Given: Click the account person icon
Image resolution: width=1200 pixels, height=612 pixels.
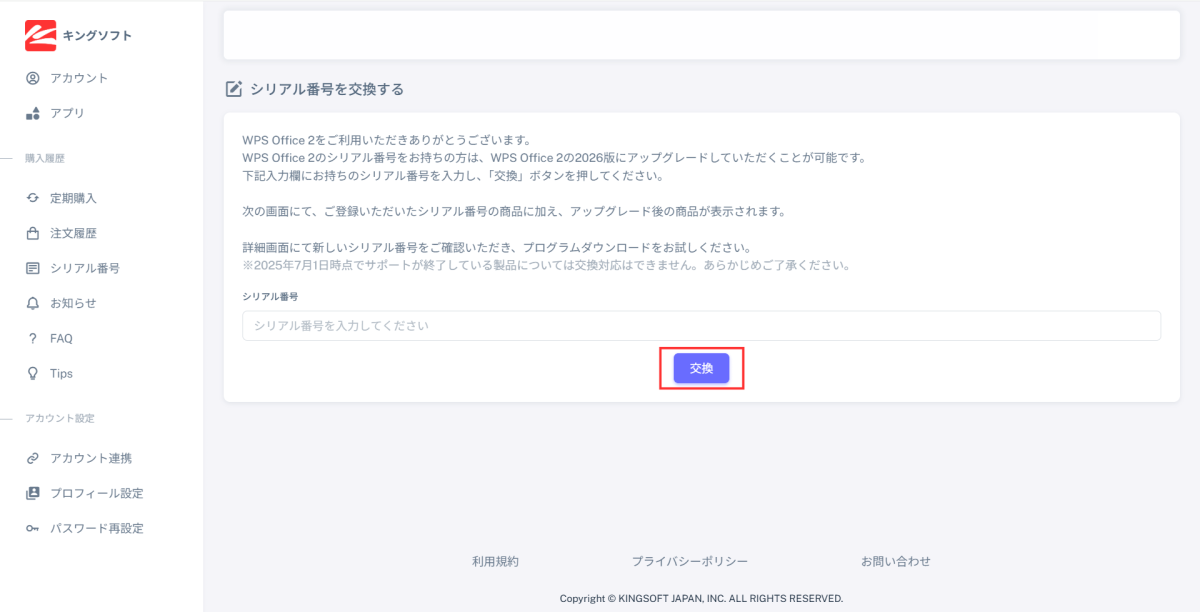Looking at the screenshot, I should (x=33, y=78).
